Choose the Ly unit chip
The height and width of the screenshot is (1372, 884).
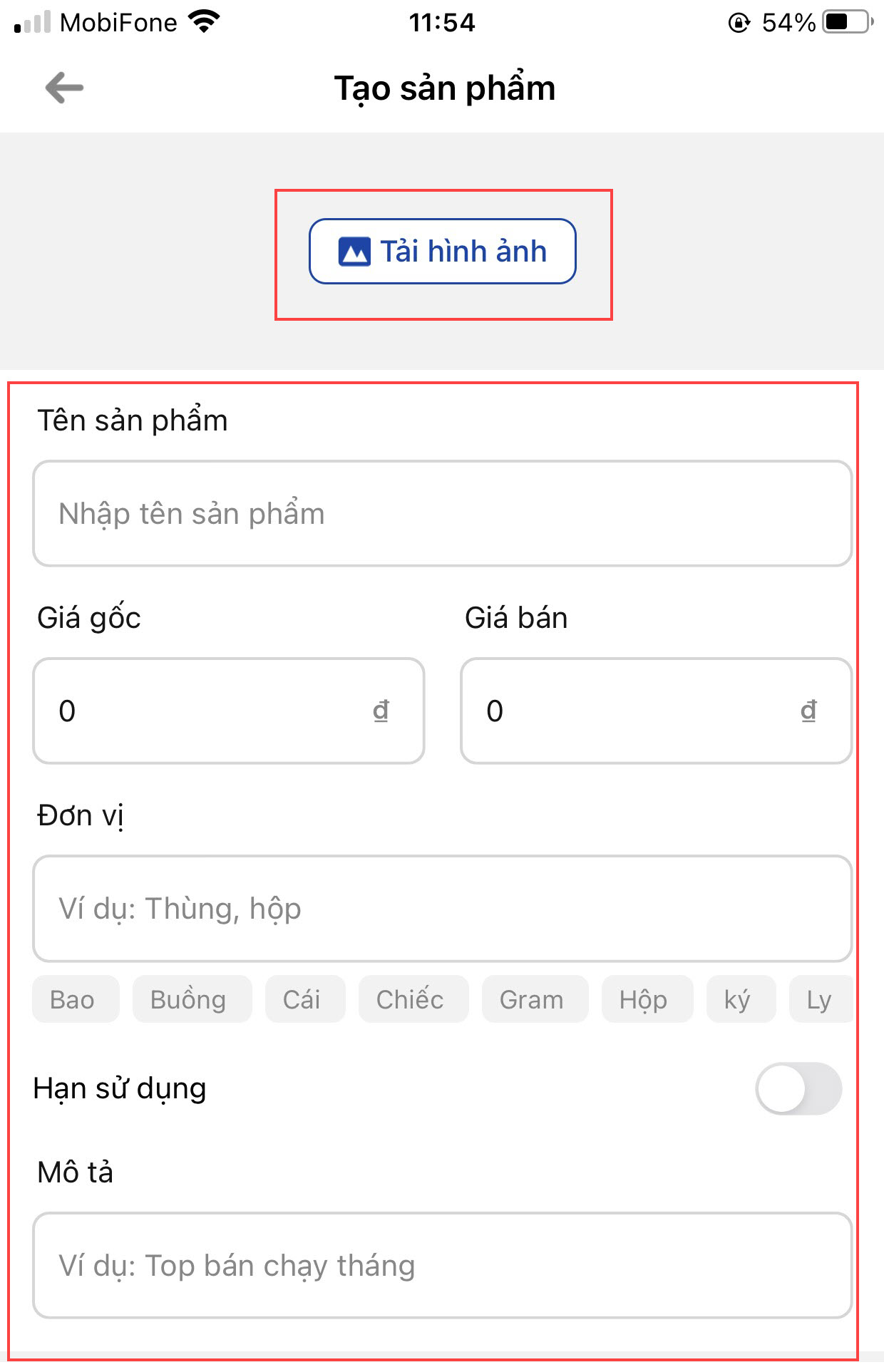(820, 999)
